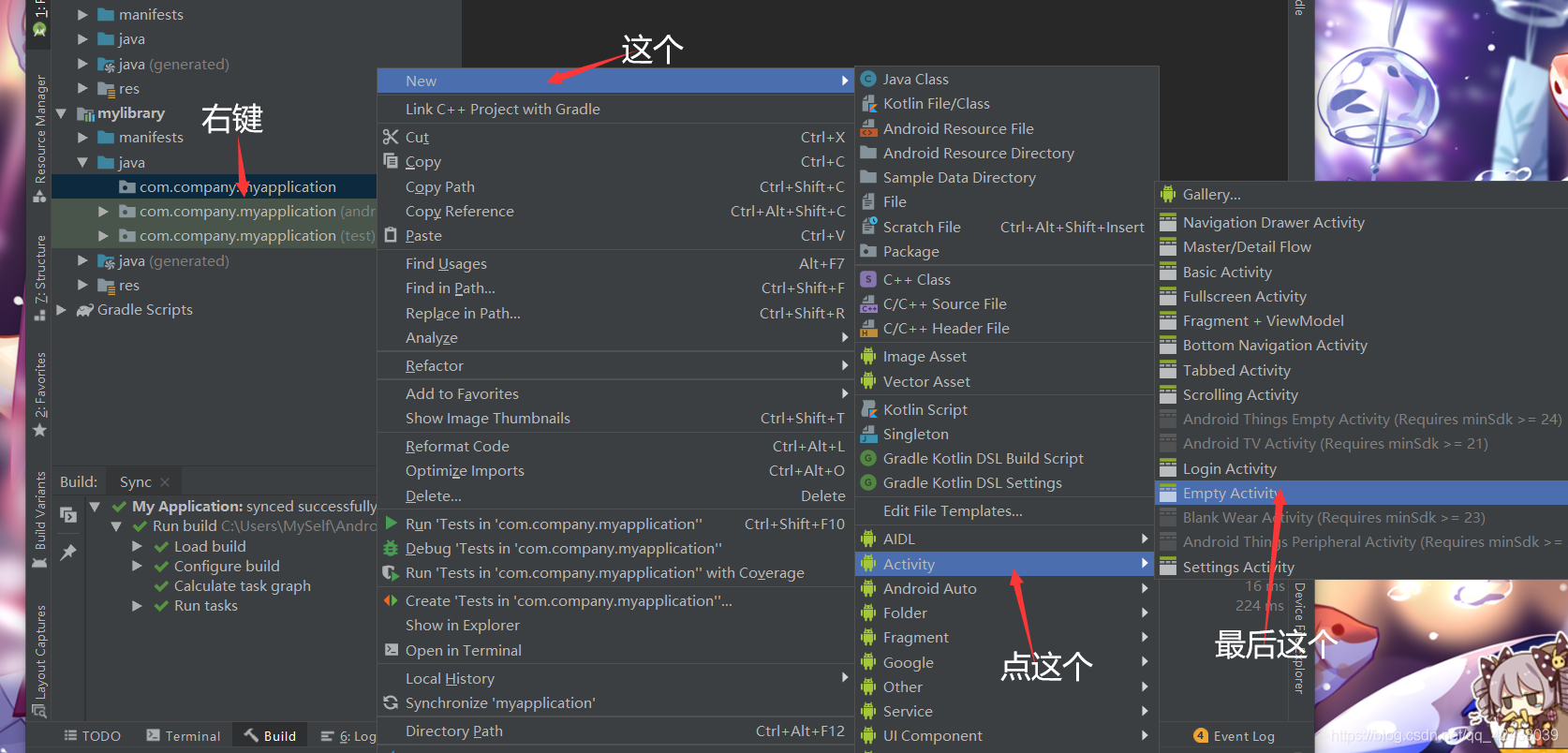Click the Kotlin File/Class icon
This screenshot has height=753, width=1568.
click(868, 104)
